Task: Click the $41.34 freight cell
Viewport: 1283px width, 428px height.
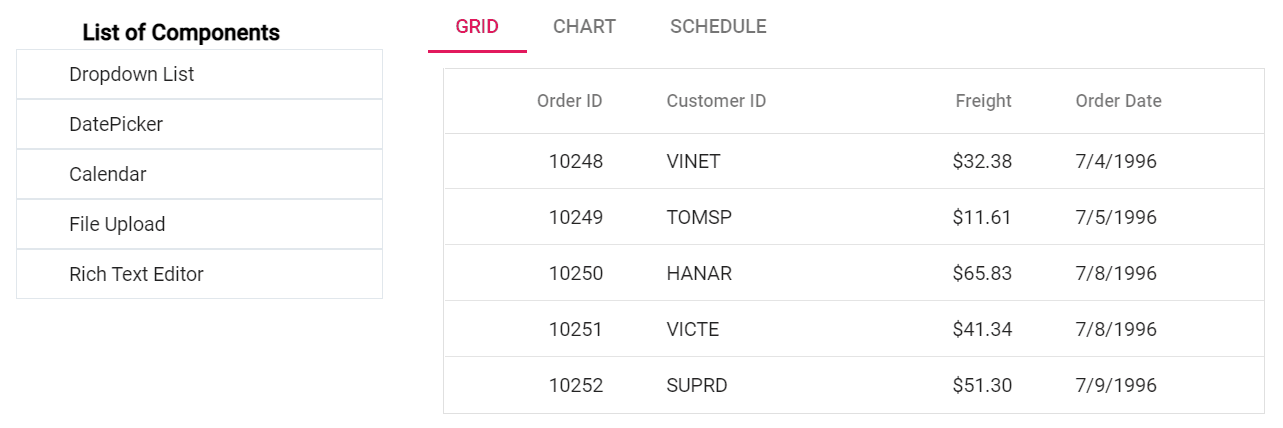Action: click(982, 330)
